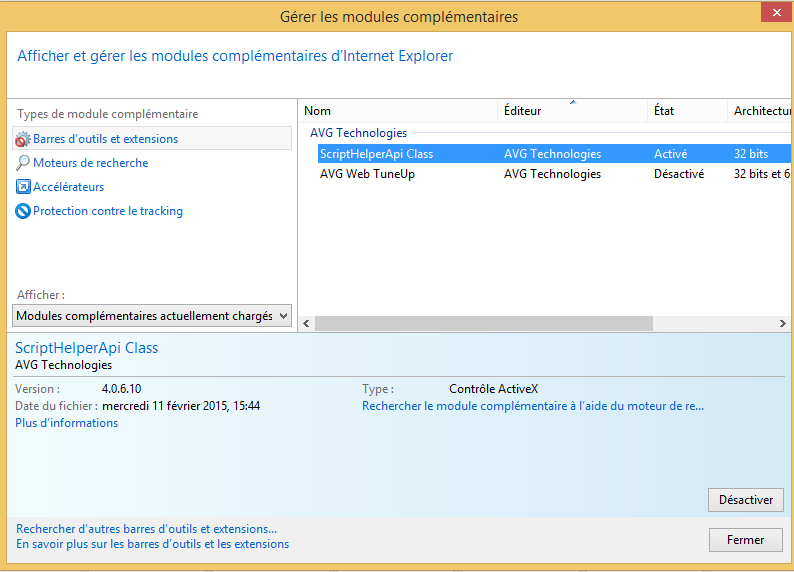Select the ScriptHelperApi Class row

(x=554, y=153)
